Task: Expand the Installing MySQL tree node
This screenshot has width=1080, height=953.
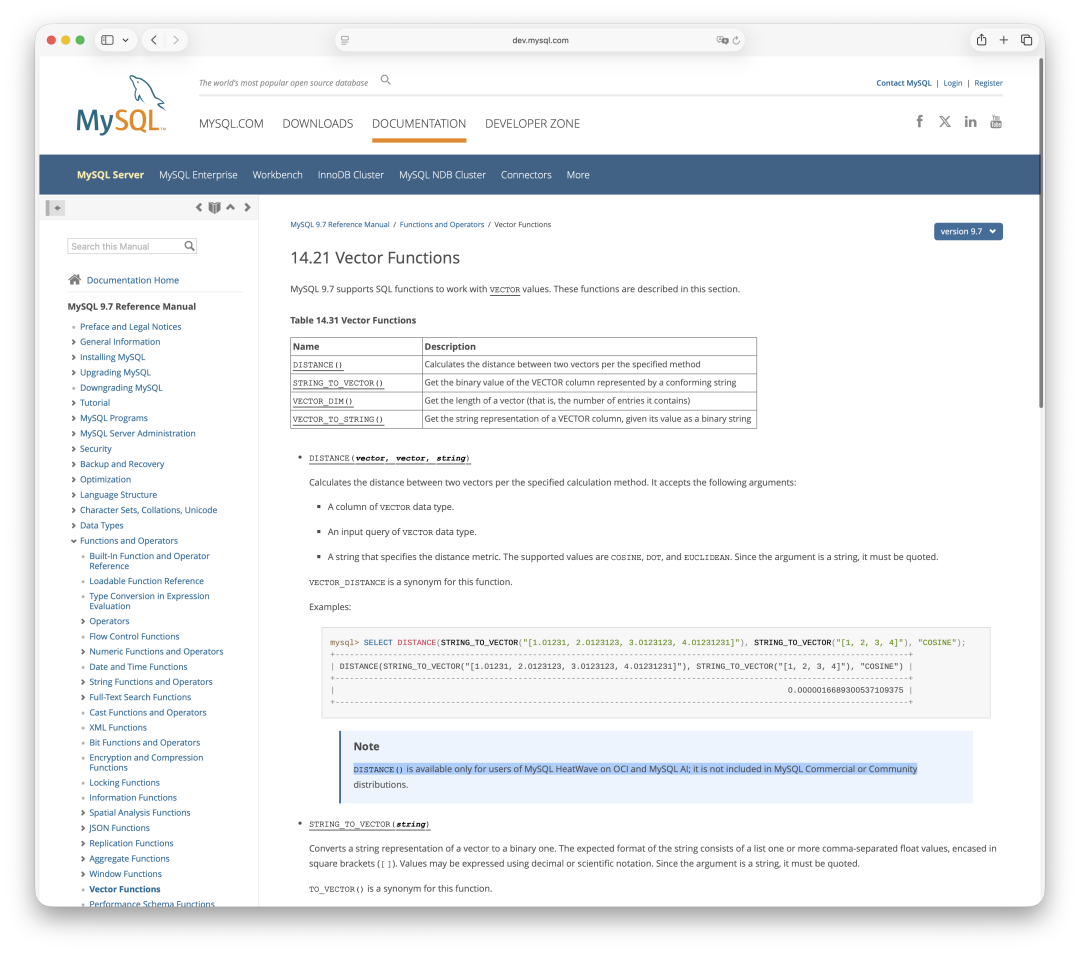Action: pyautogui.click(x=74, y=357)
